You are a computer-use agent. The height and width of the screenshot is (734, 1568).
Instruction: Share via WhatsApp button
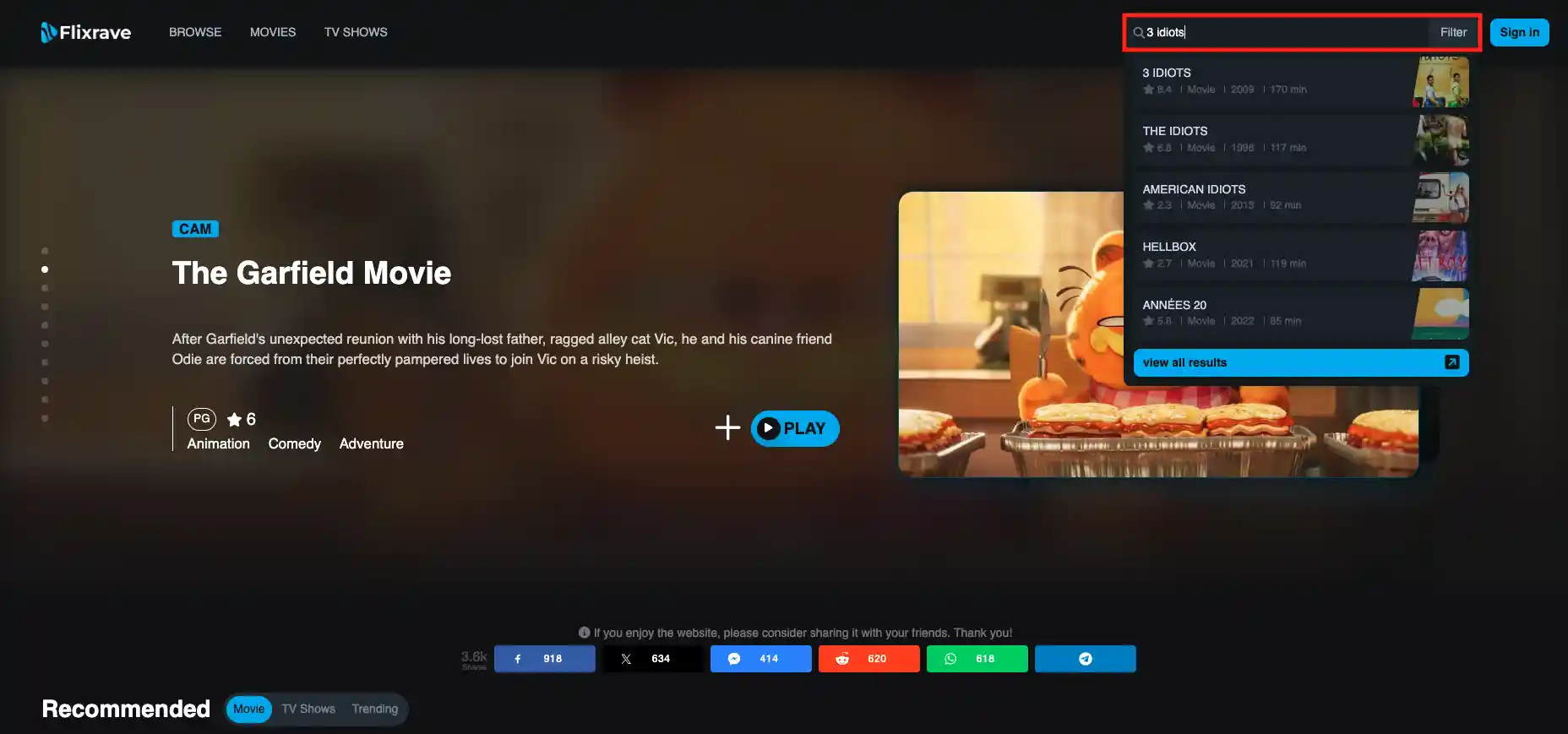(977, 659)
